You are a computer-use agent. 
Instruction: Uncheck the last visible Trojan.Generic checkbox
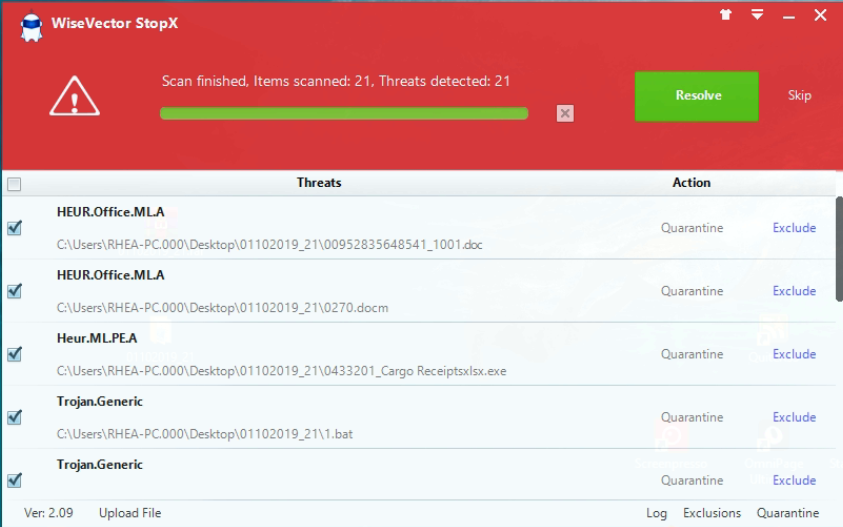pyautogui.click(x=15, y=480)
